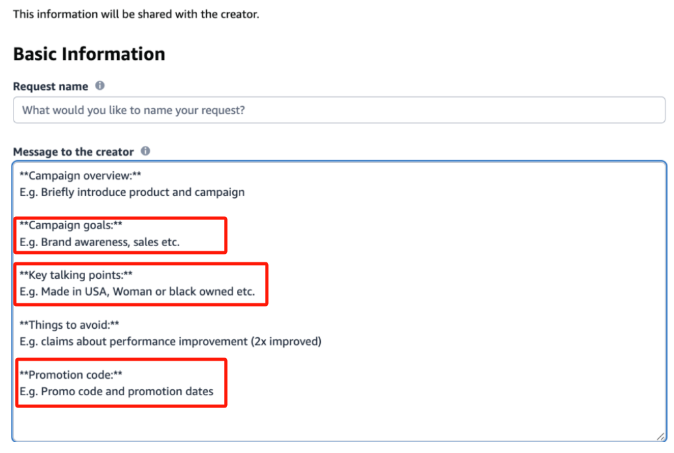The height and width of the screenshot is (453, 674).
Task: Click the info icon beside Message to the creator
Action: 146,151
